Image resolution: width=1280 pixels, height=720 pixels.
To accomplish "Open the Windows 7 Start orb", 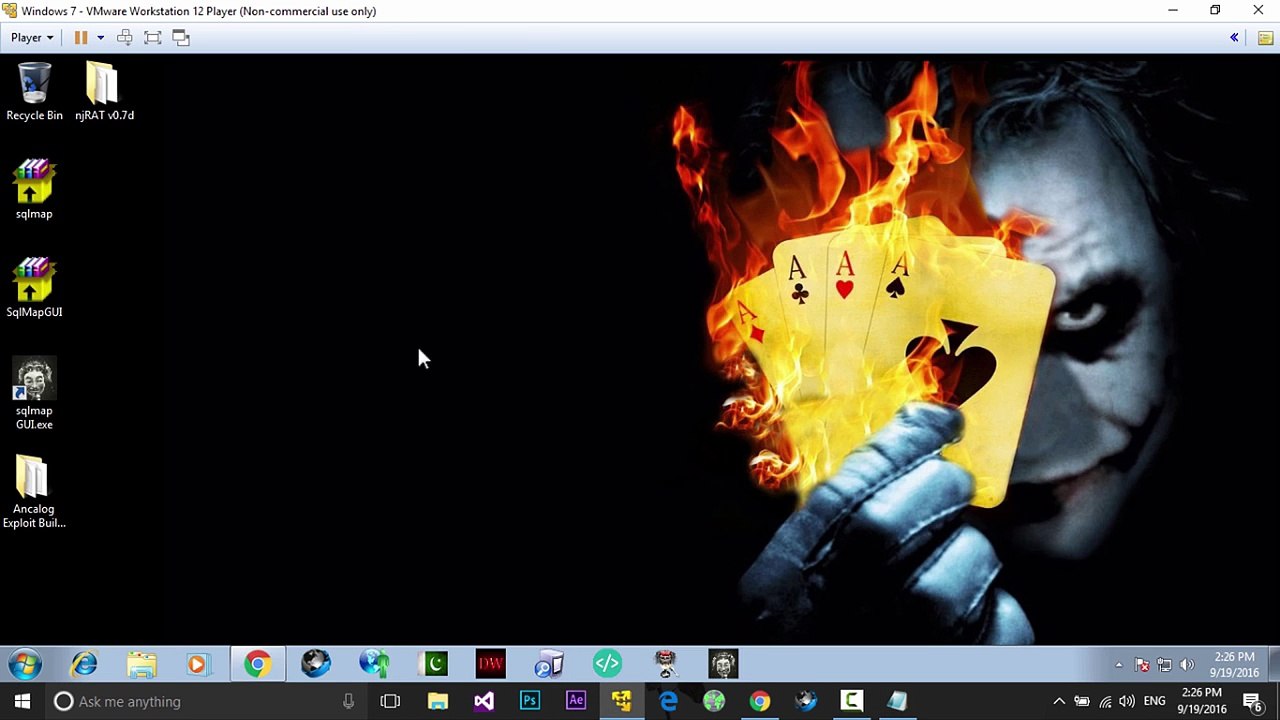I will coord(25,664).
